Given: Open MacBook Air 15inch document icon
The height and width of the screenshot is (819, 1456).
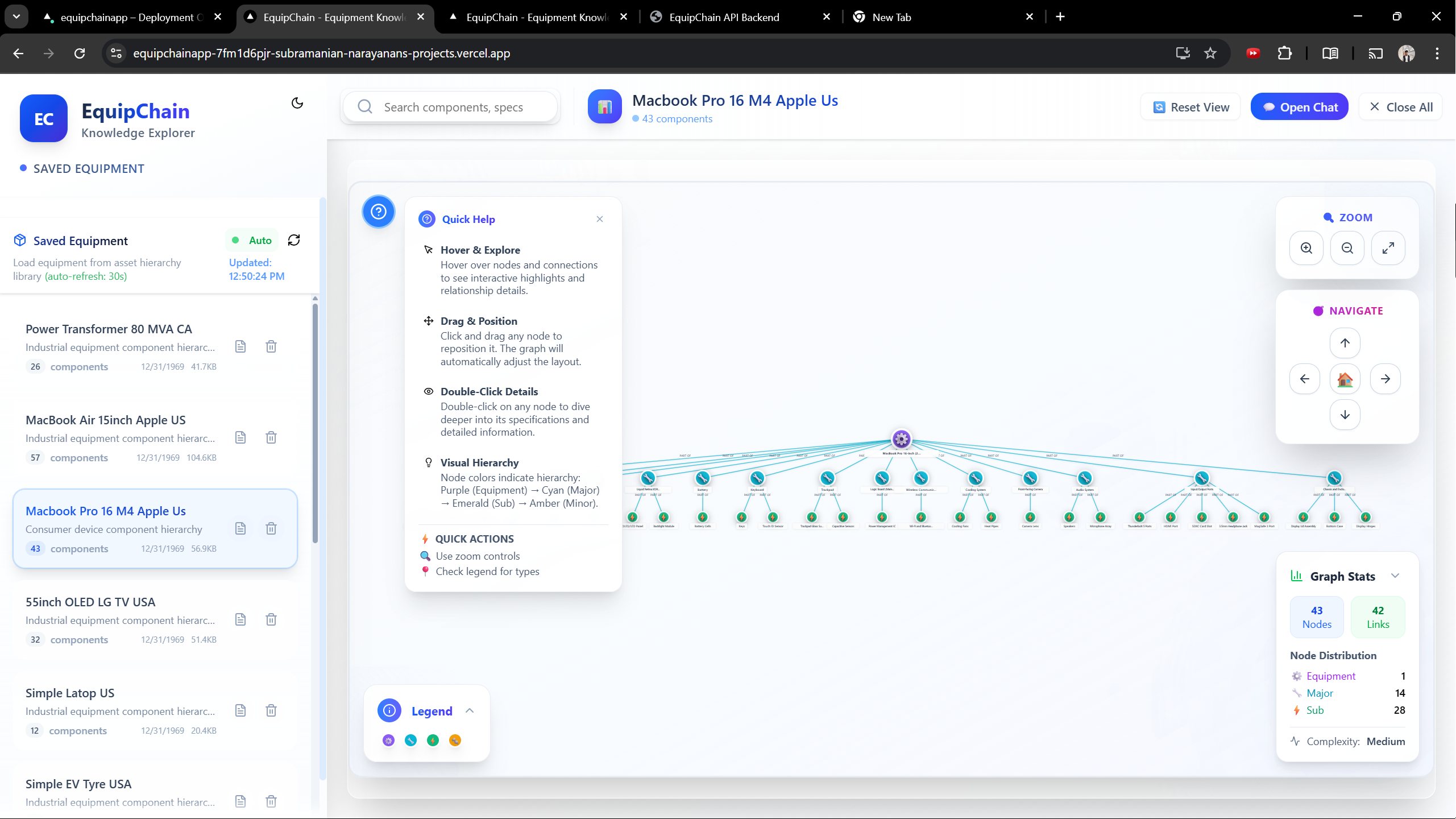Looking at the screenshot, I should (240, 437).
